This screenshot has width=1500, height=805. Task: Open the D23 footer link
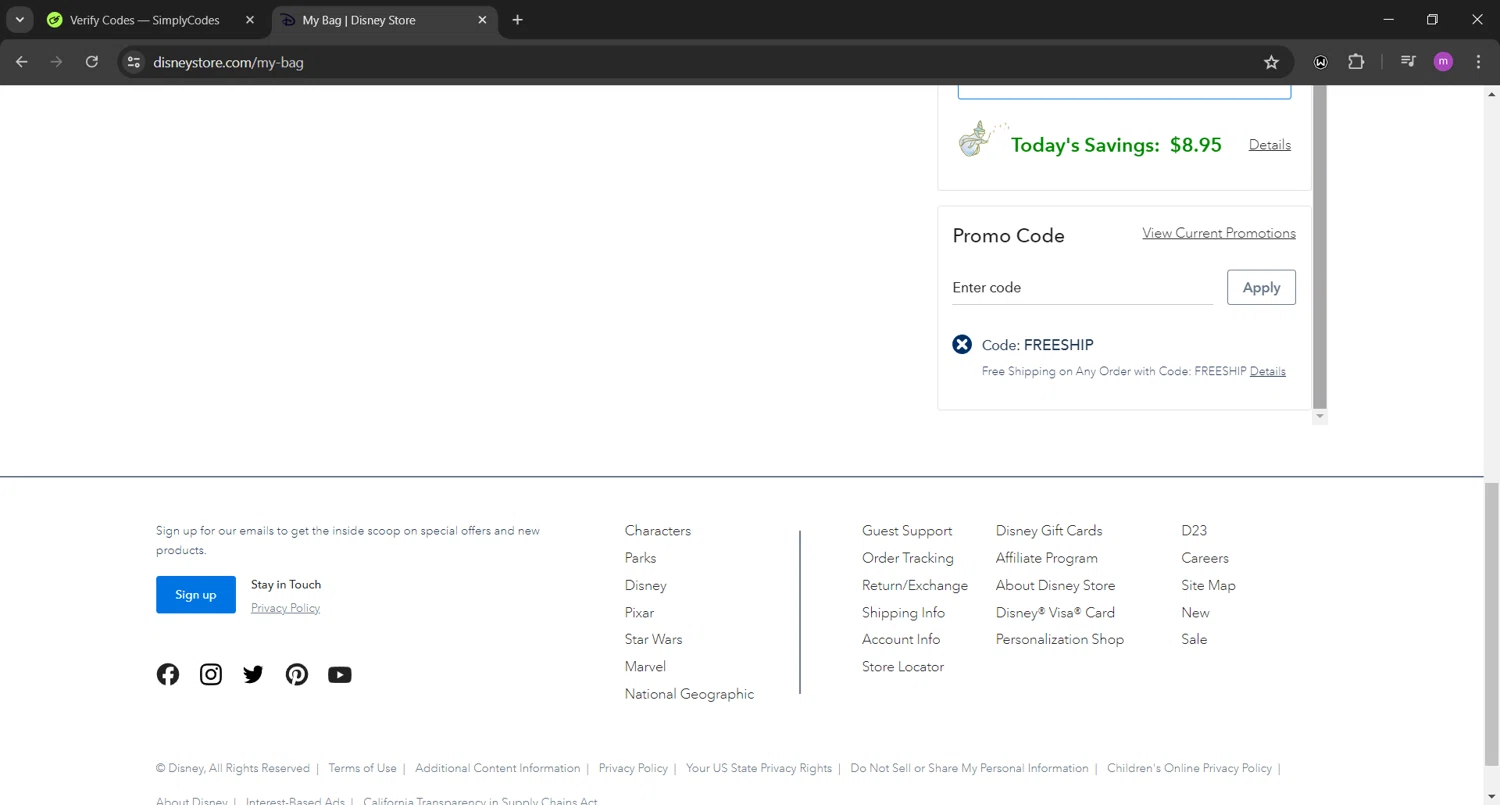pyautogui.click(x=1194, y=531)
